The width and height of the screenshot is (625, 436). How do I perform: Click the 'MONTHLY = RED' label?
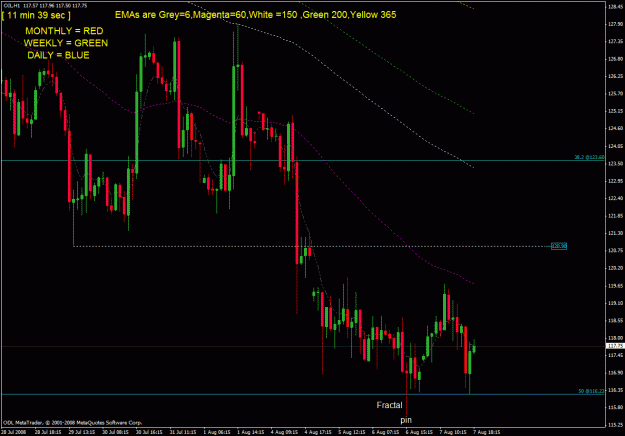point(64,31)
